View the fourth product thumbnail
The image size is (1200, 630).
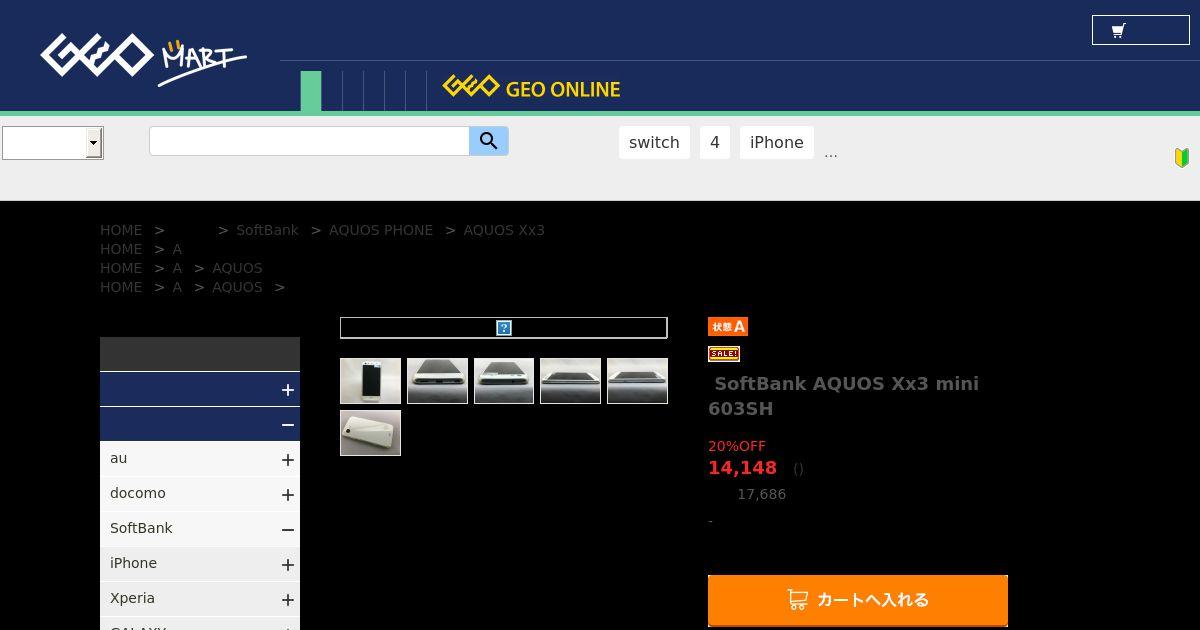click(570, 381)
